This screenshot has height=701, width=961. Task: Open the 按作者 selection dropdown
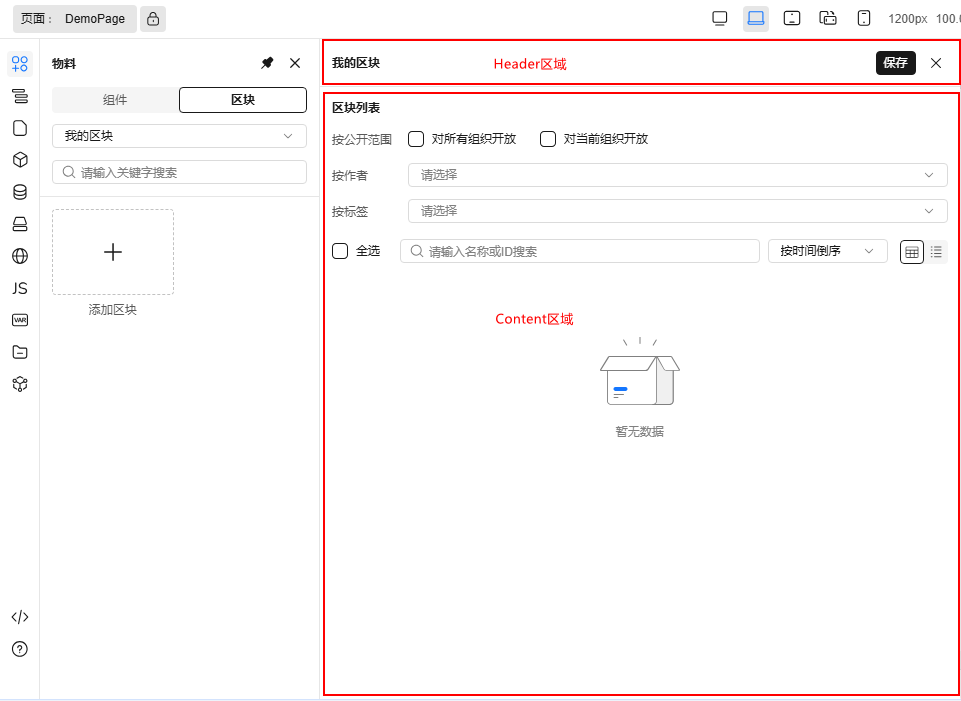(677, 174)
